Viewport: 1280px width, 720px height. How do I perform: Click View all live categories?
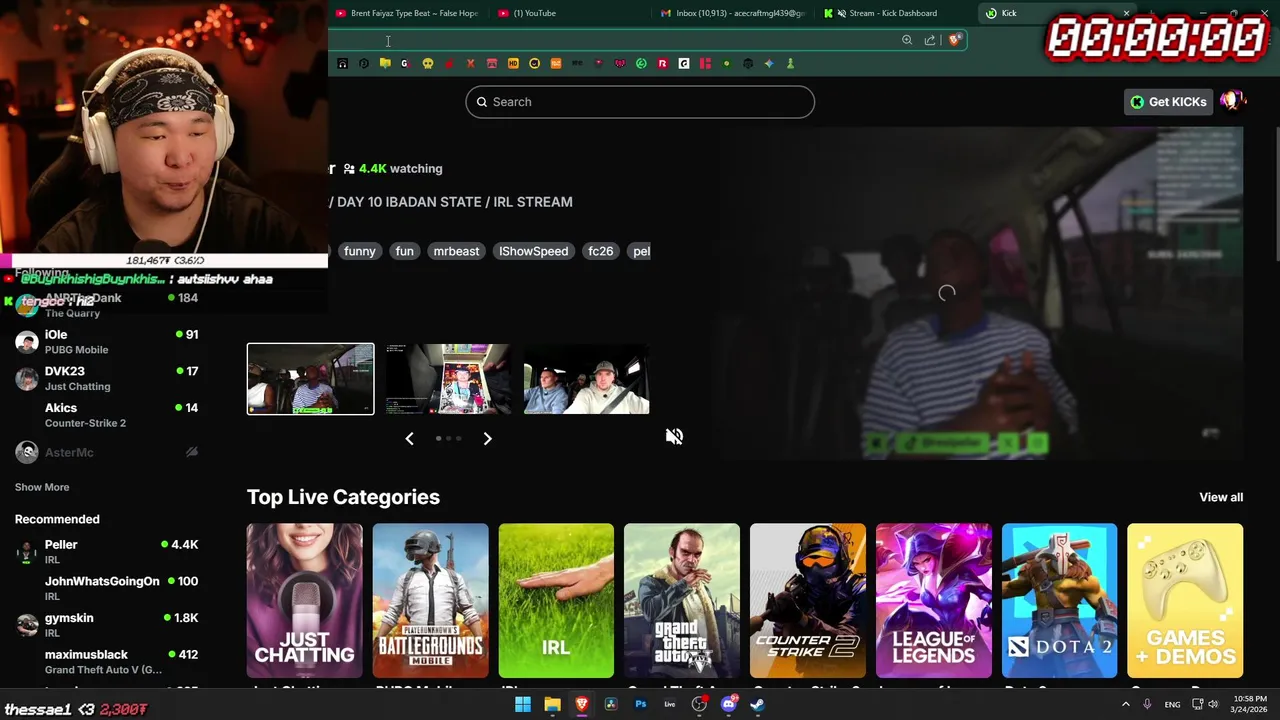pos(1221,497)
